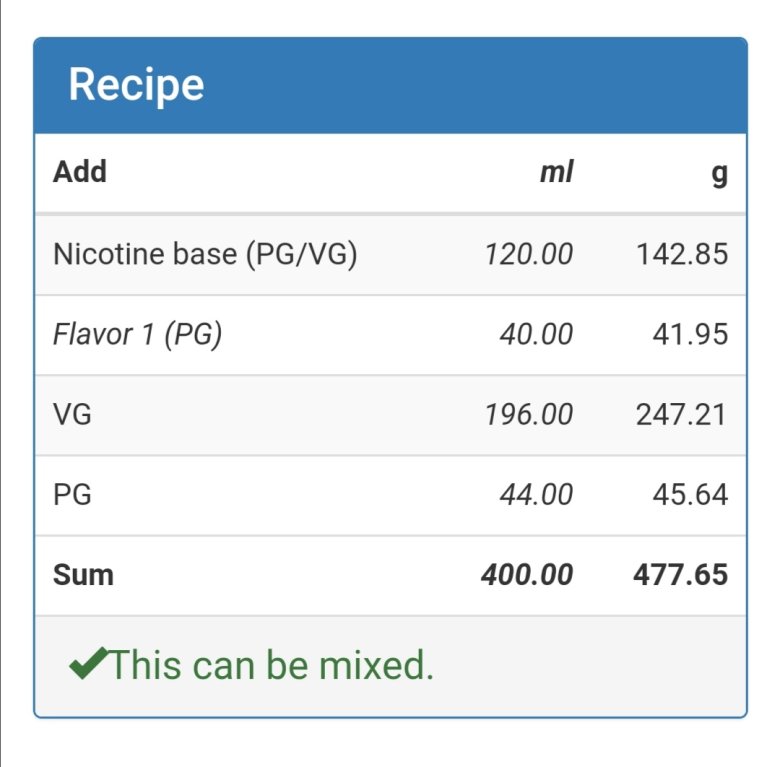Screen dimensions: 780x767
Task: Click the 477.65 total grams value
Action: (x=681, y=575)
